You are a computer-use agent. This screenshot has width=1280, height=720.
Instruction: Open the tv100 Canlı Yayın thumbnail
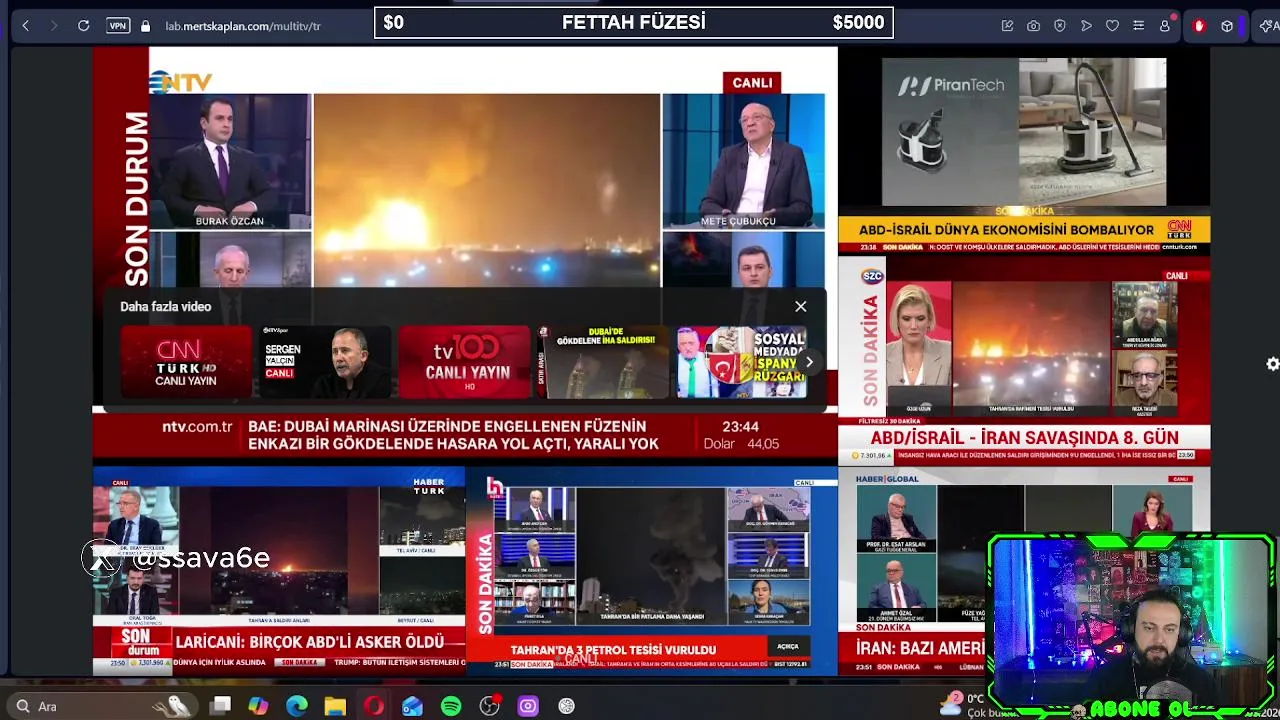(464, 362)
